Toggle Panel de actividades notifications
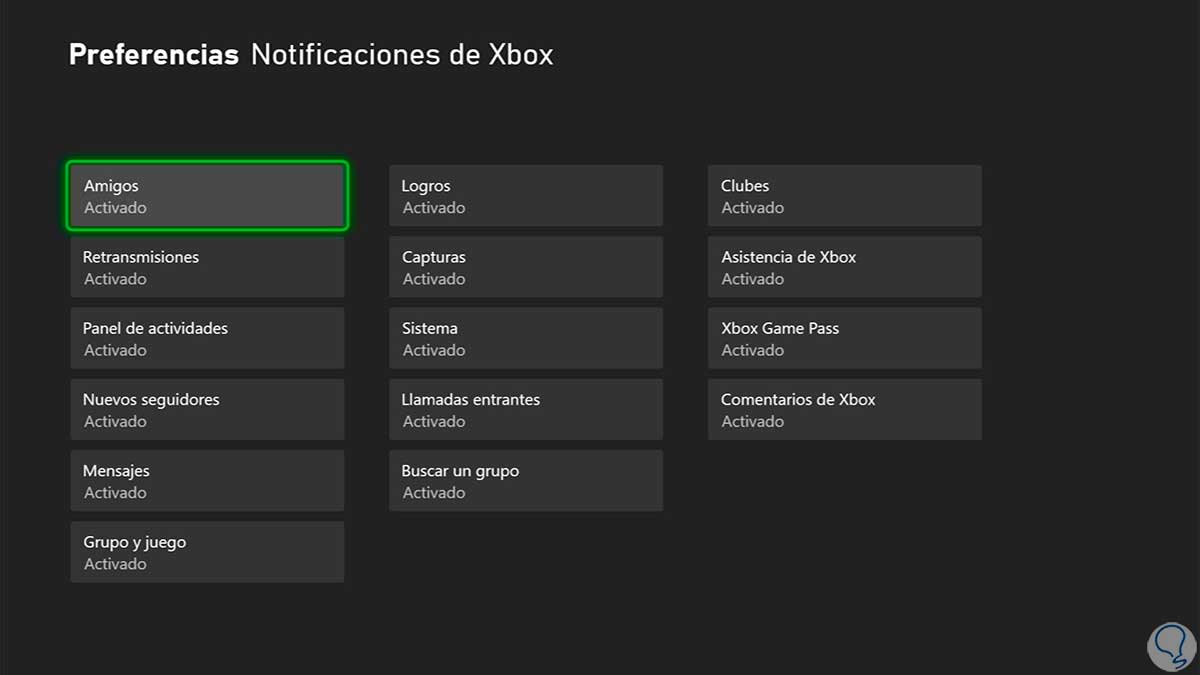Screen dimensions: 1200x675 [x=207, y=338]
